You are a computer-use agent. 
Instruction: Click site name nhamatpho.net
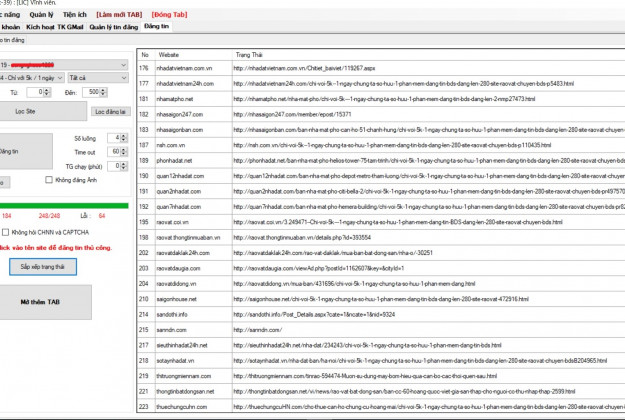(175, 99)
